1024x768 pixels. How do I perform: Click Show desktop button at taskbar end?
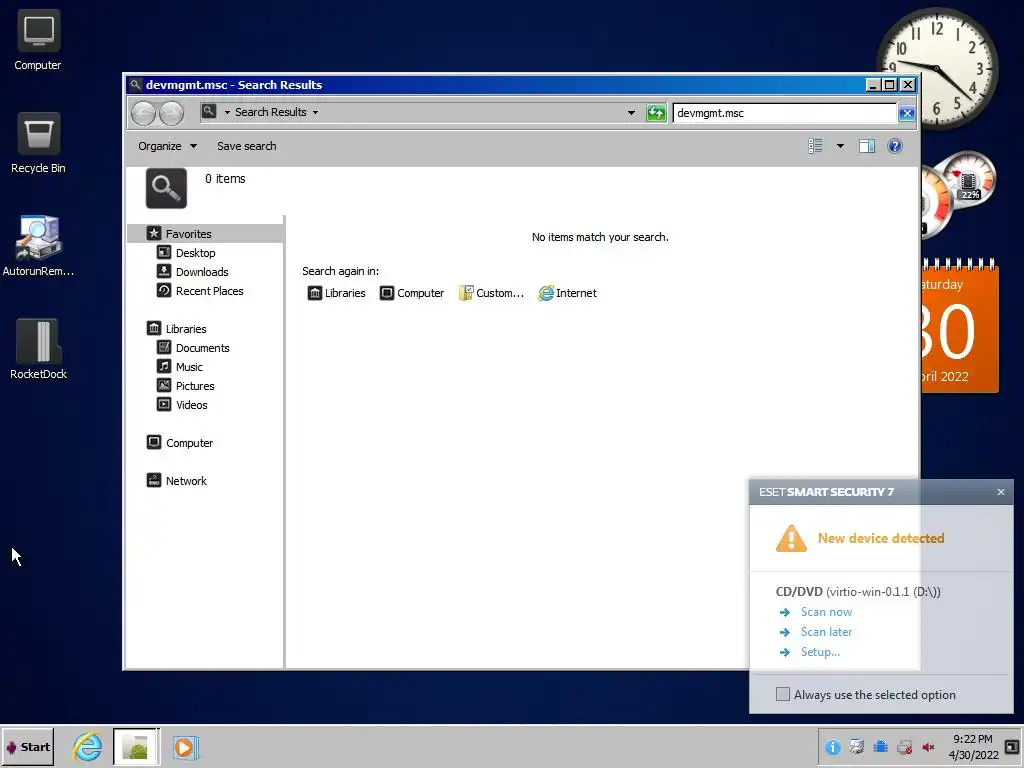coord(1012,746)
